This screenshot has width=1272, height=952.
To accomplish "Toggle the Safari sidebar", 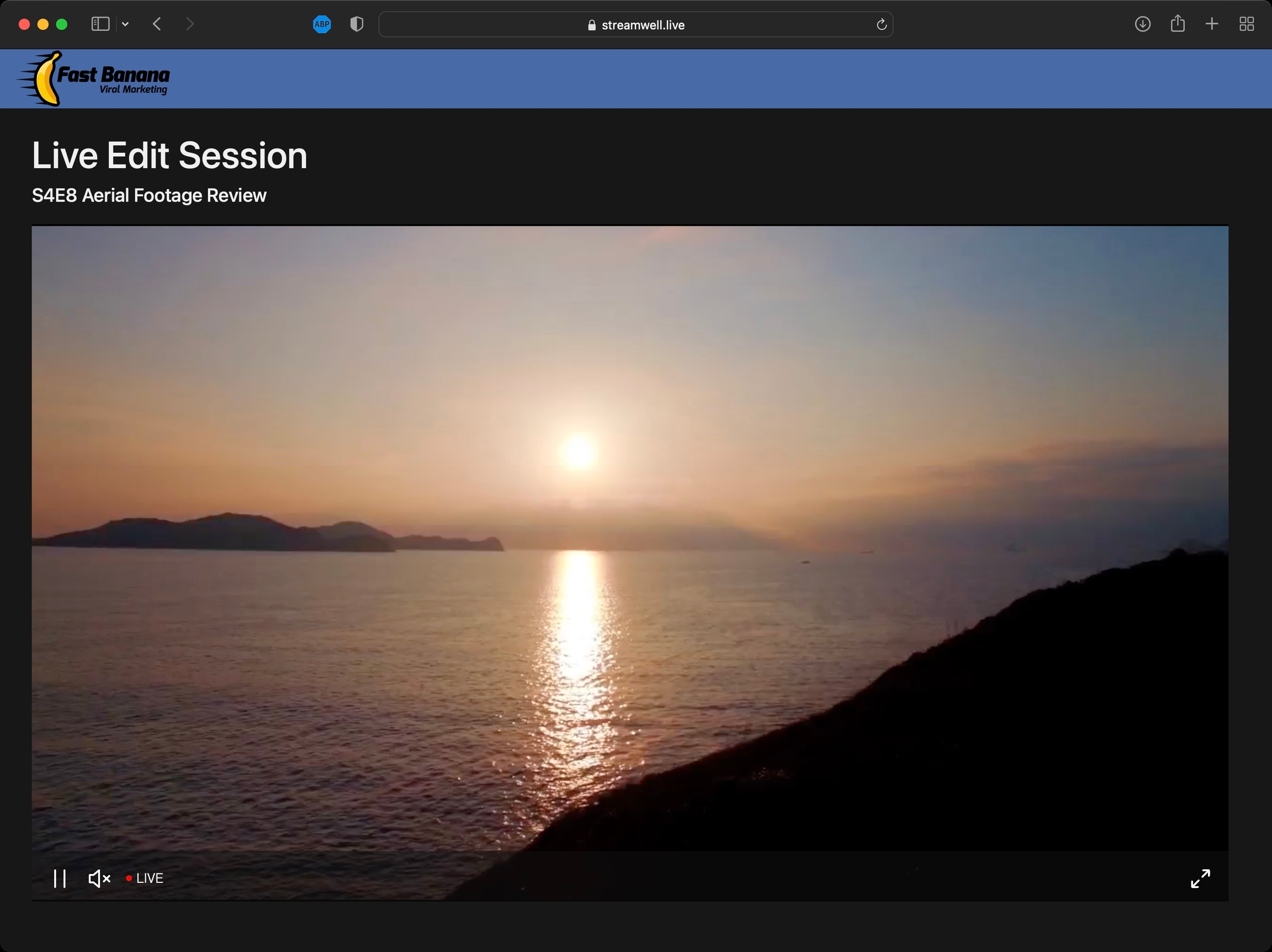I will tap(100, 24).
